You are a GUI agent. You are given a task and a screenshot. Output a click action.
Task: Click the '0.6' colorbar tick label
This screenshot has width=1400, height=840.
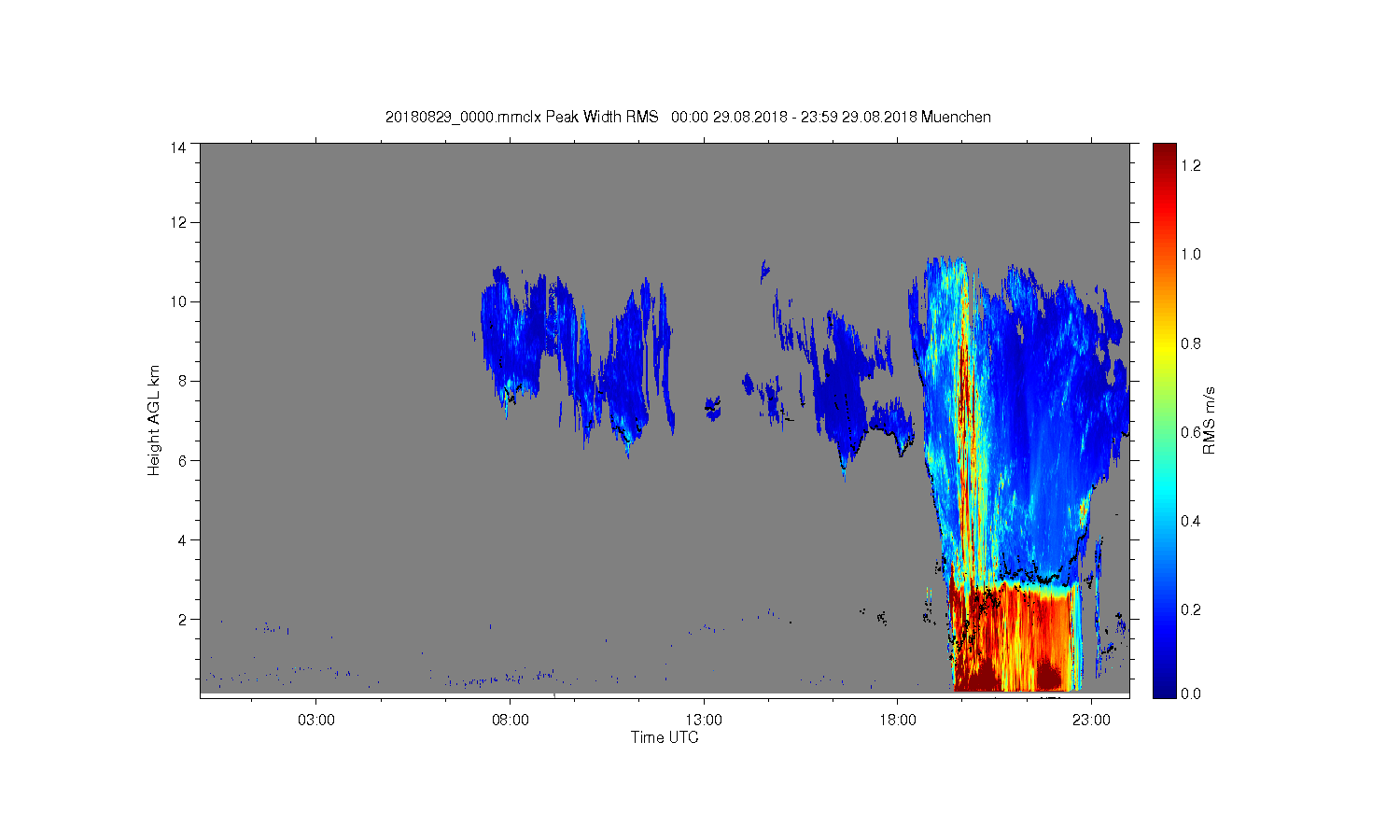pyautogui.click(x=1191, y=432)
